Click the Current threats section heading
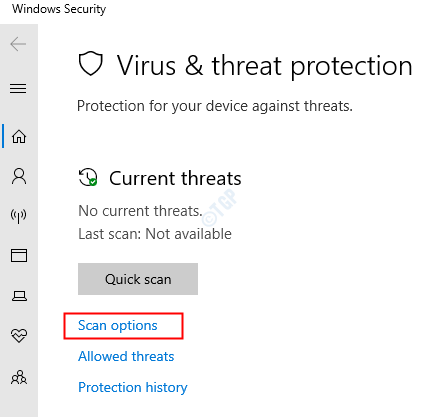This screenshot has width=438, height=417. 175,178
